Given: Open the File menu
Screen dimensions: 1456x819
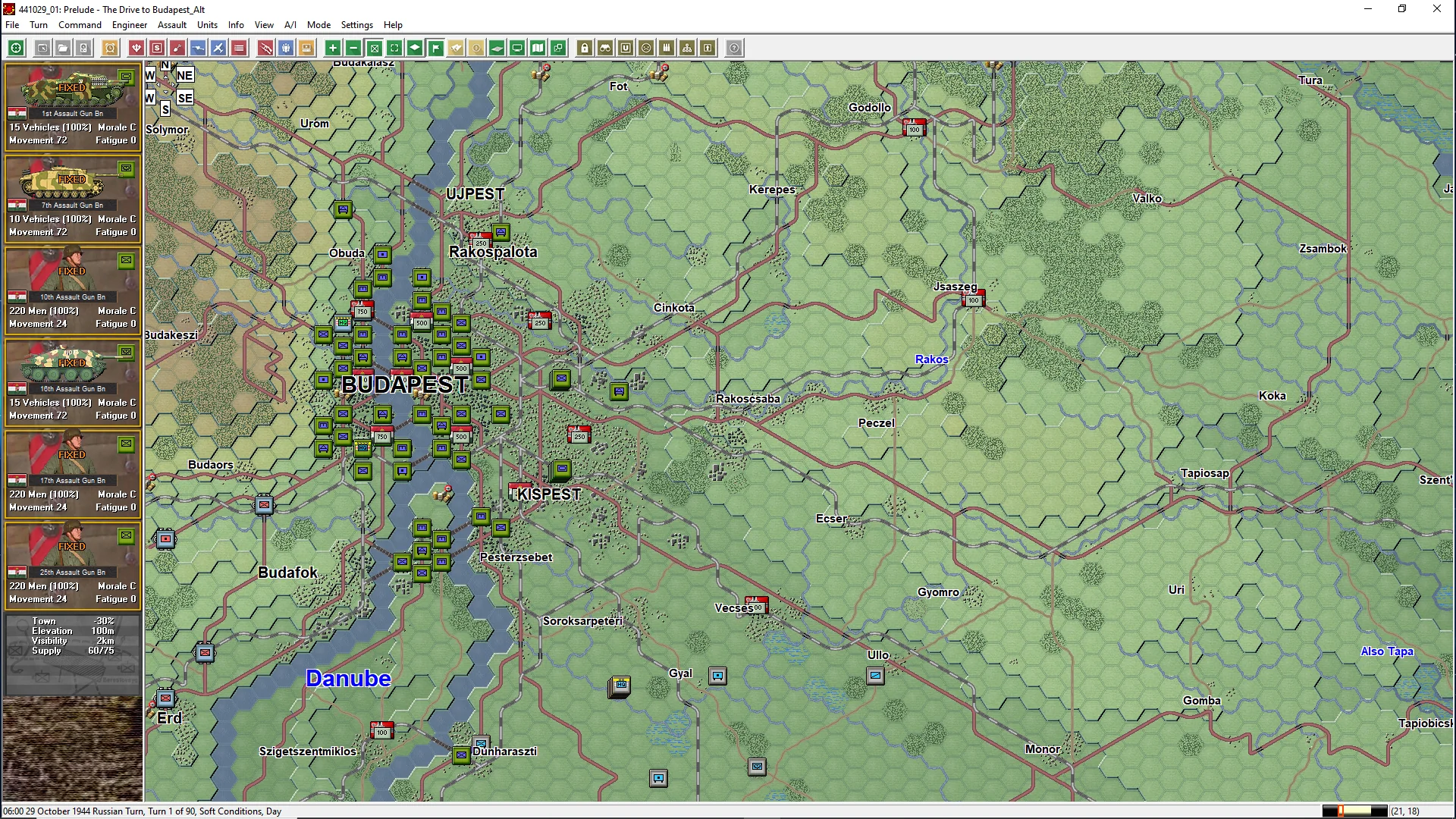Looking at the screenshot, I should pos(12,24).
